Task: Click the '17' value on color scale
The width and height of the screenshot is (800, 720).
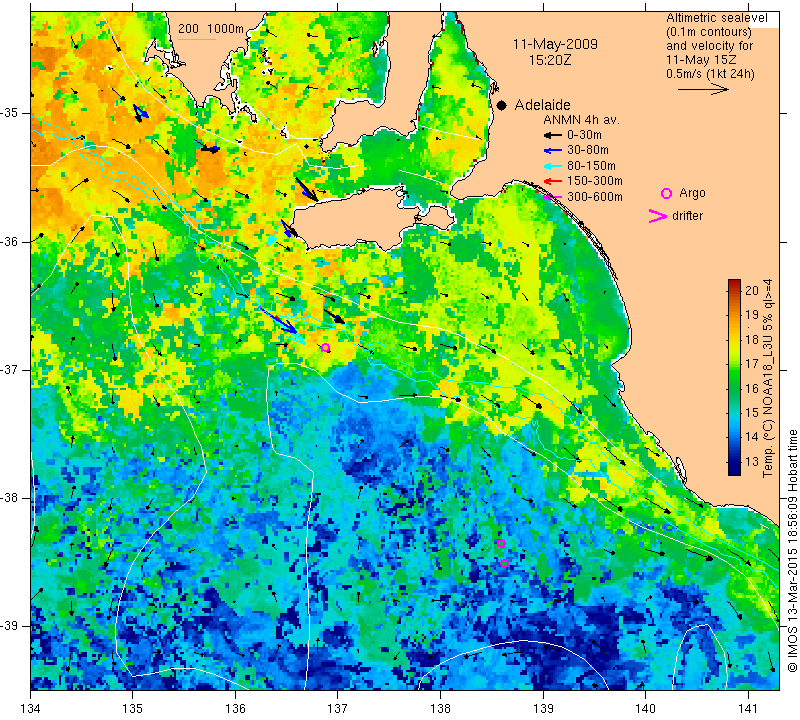Action: pos(752,364)
